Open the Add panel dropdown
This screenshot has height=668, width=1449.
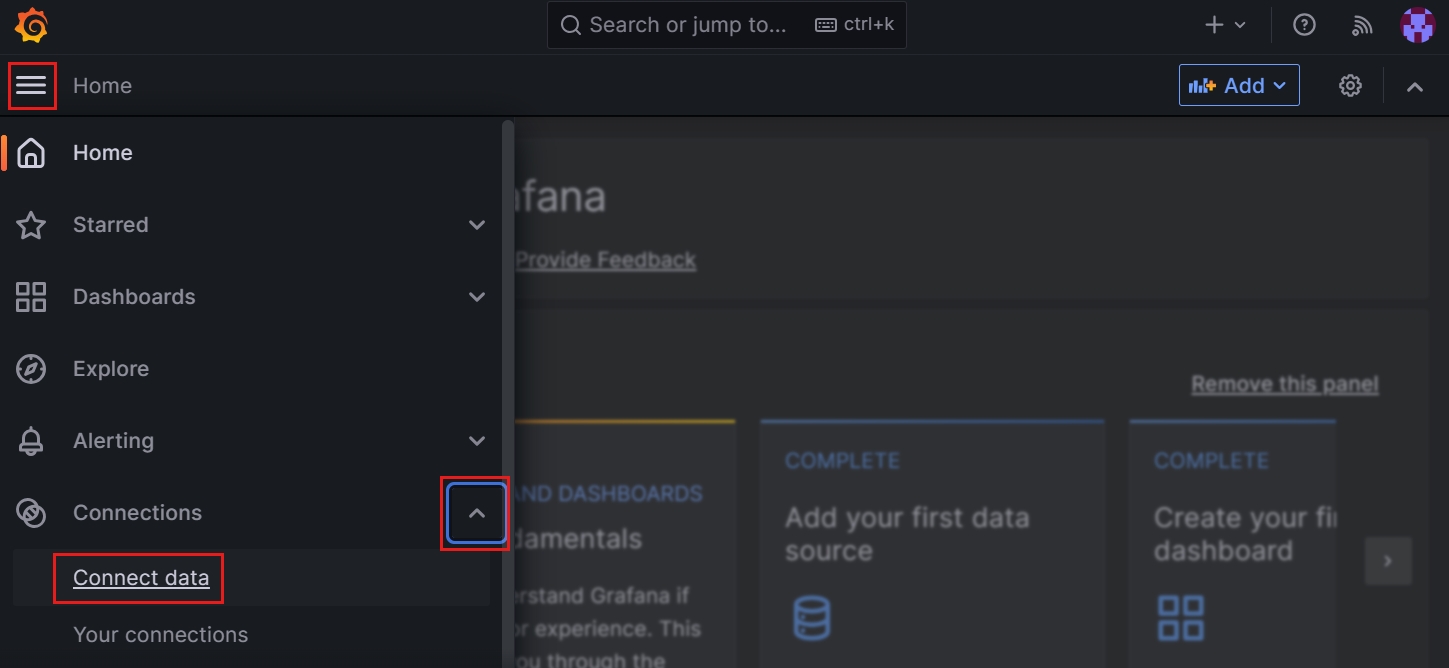click(1238, 85)
